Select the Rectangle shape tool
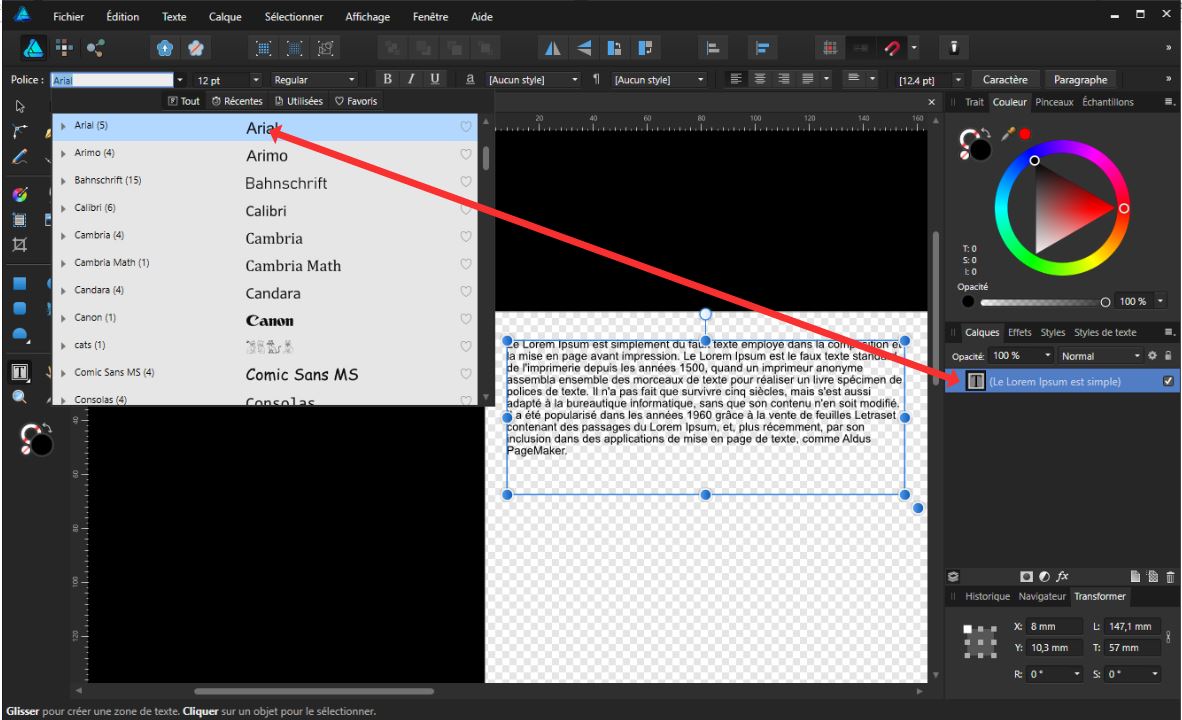The height and width of the screenshot is (720, 1182). 20,283
